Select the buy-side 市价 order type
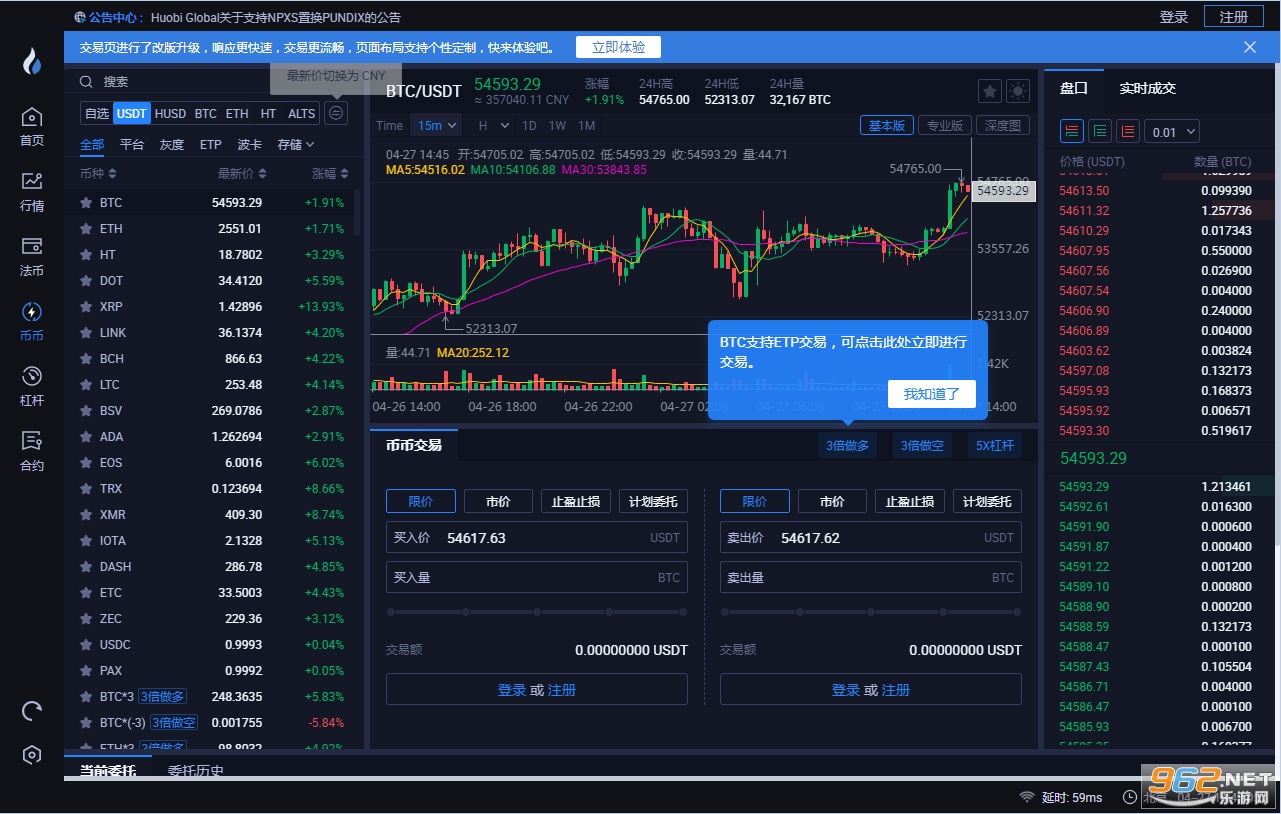 tap(498, 501)
